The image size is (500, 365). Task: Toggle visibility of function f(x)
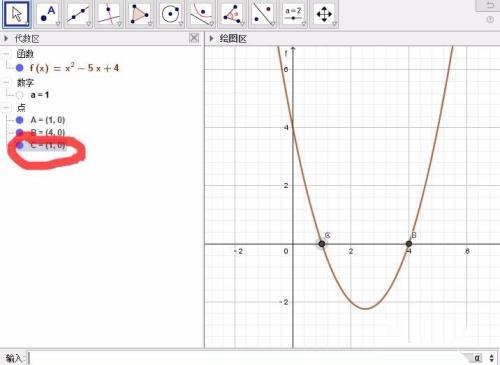(20, 68)
